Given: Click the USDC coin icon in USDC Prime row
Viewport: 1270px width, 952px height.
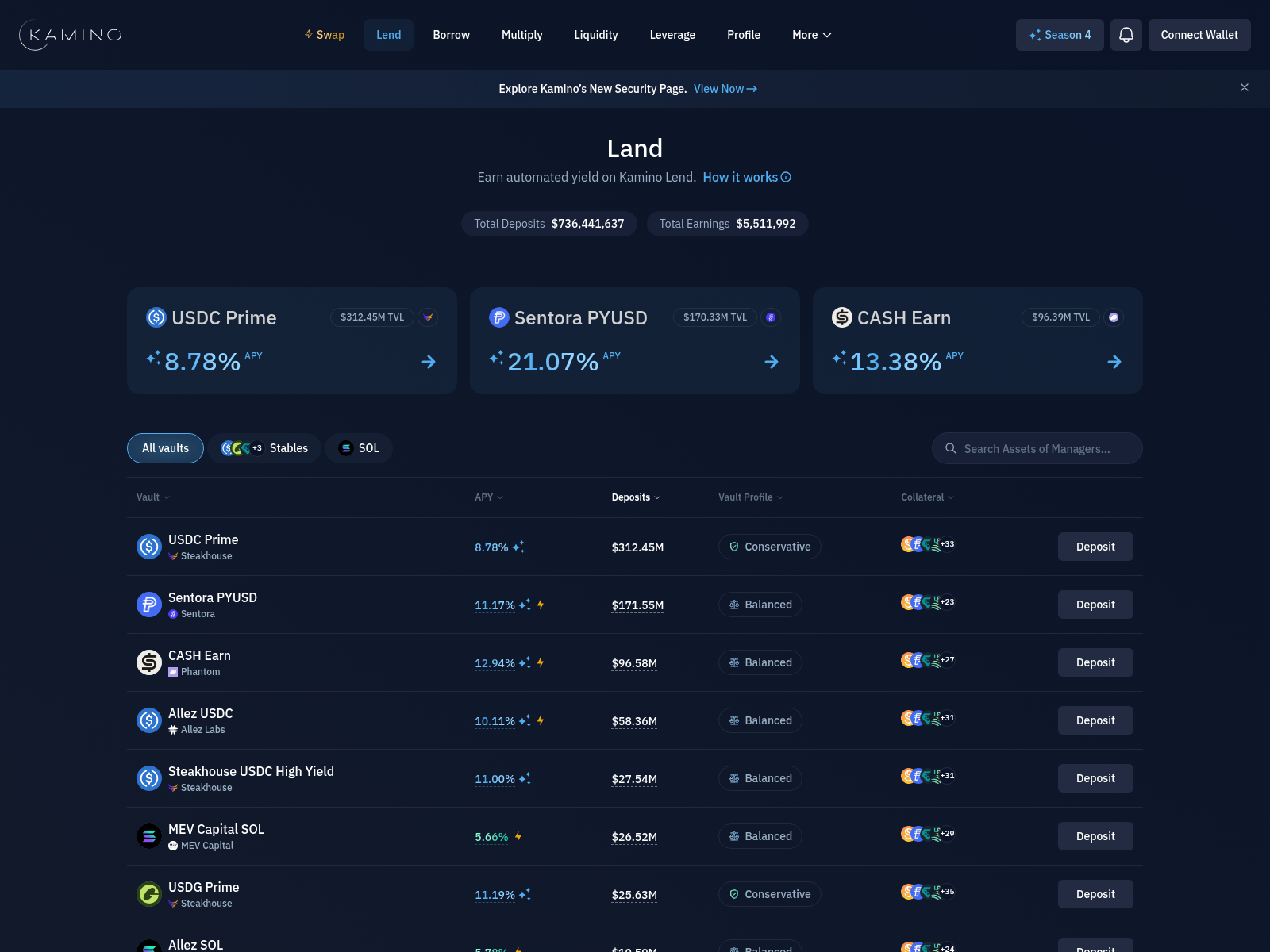Looking at the screenshot, I should [149, 547].
